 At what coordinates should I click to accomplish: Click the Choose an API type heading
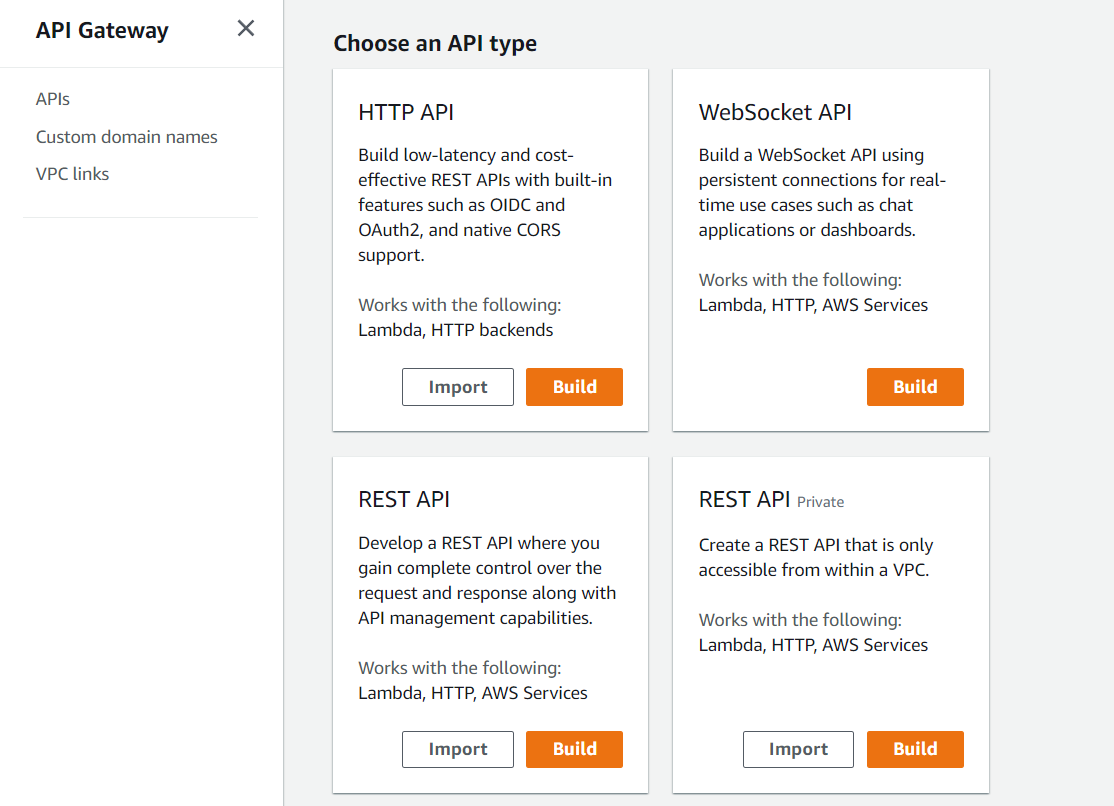point(435,43)
